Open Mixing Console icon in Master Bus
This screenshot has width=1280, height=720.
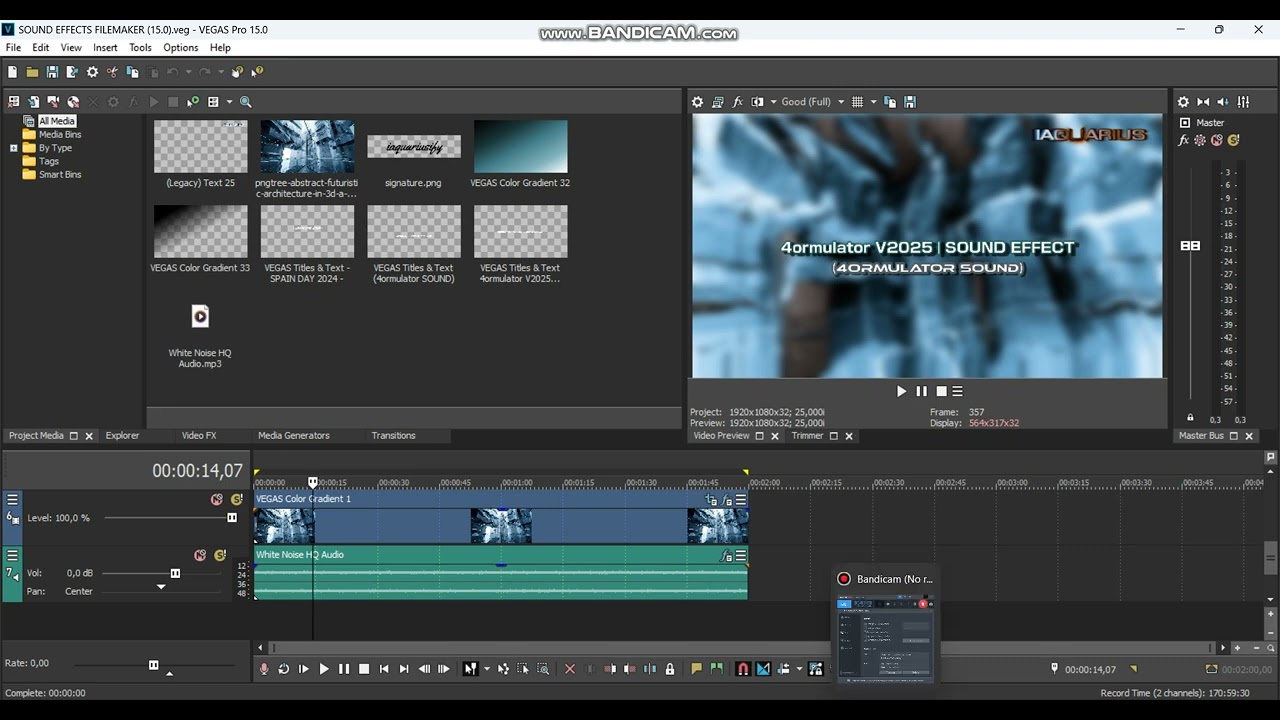coord(1243,102)
